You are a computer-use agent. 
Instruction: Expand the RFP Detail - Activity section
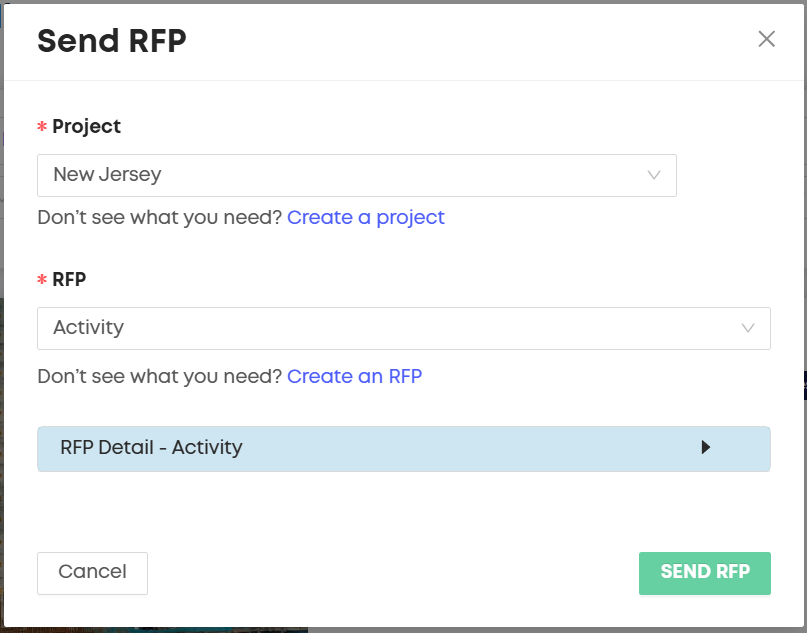[403, 448]
